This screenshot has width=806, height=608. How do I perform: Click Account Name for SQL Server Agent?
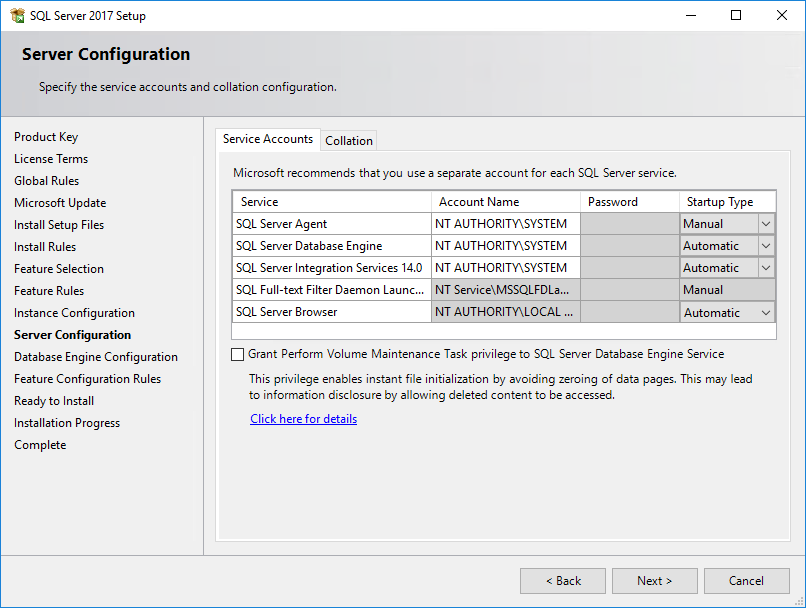[x=506, y=224]
